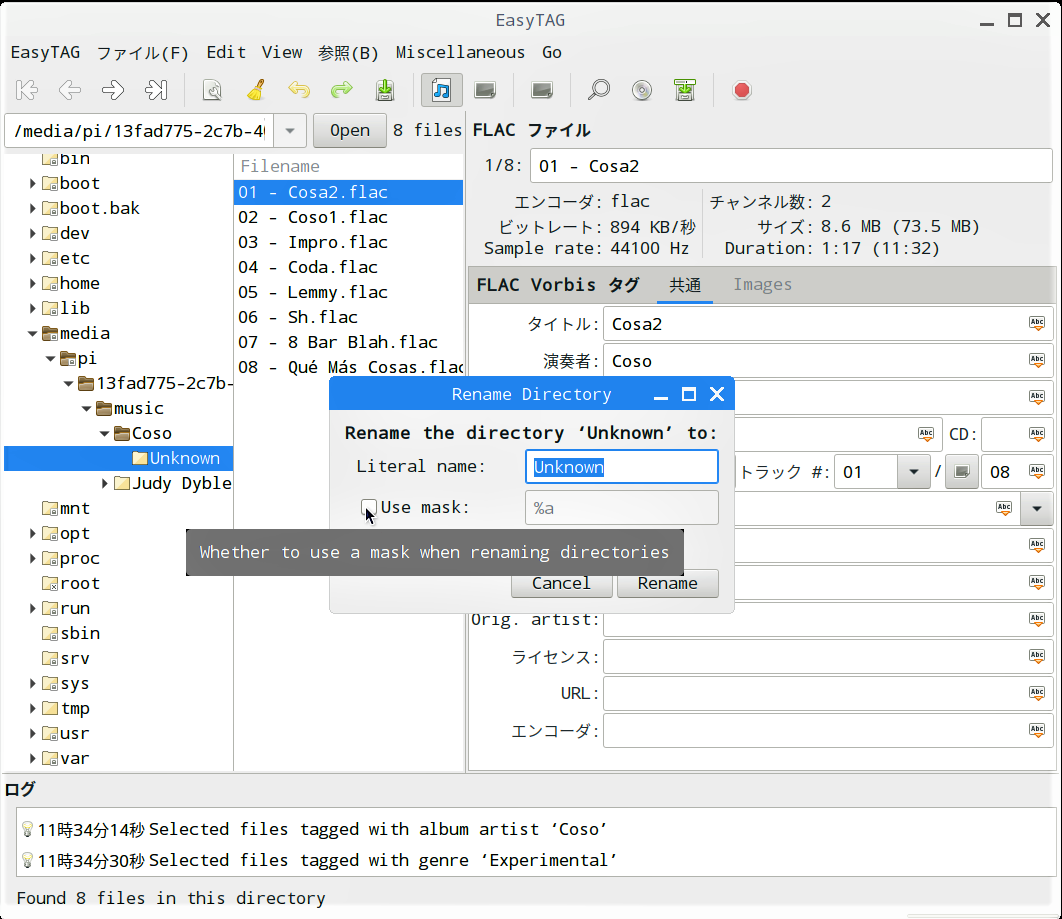1062x919 pixels.
Task: Collapse the media folder node
Action: tap(32, 334)
